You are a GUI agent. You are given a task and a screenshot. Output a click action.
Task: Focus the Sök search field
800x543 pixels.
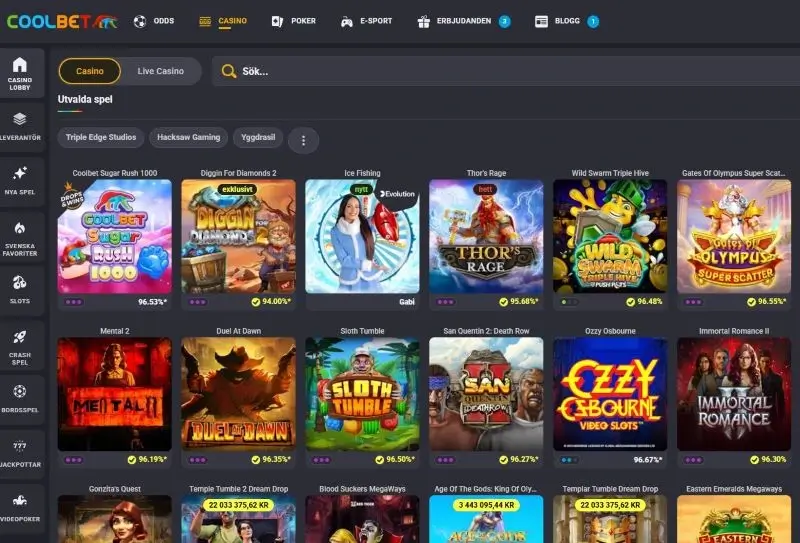(x=505, y=71)
